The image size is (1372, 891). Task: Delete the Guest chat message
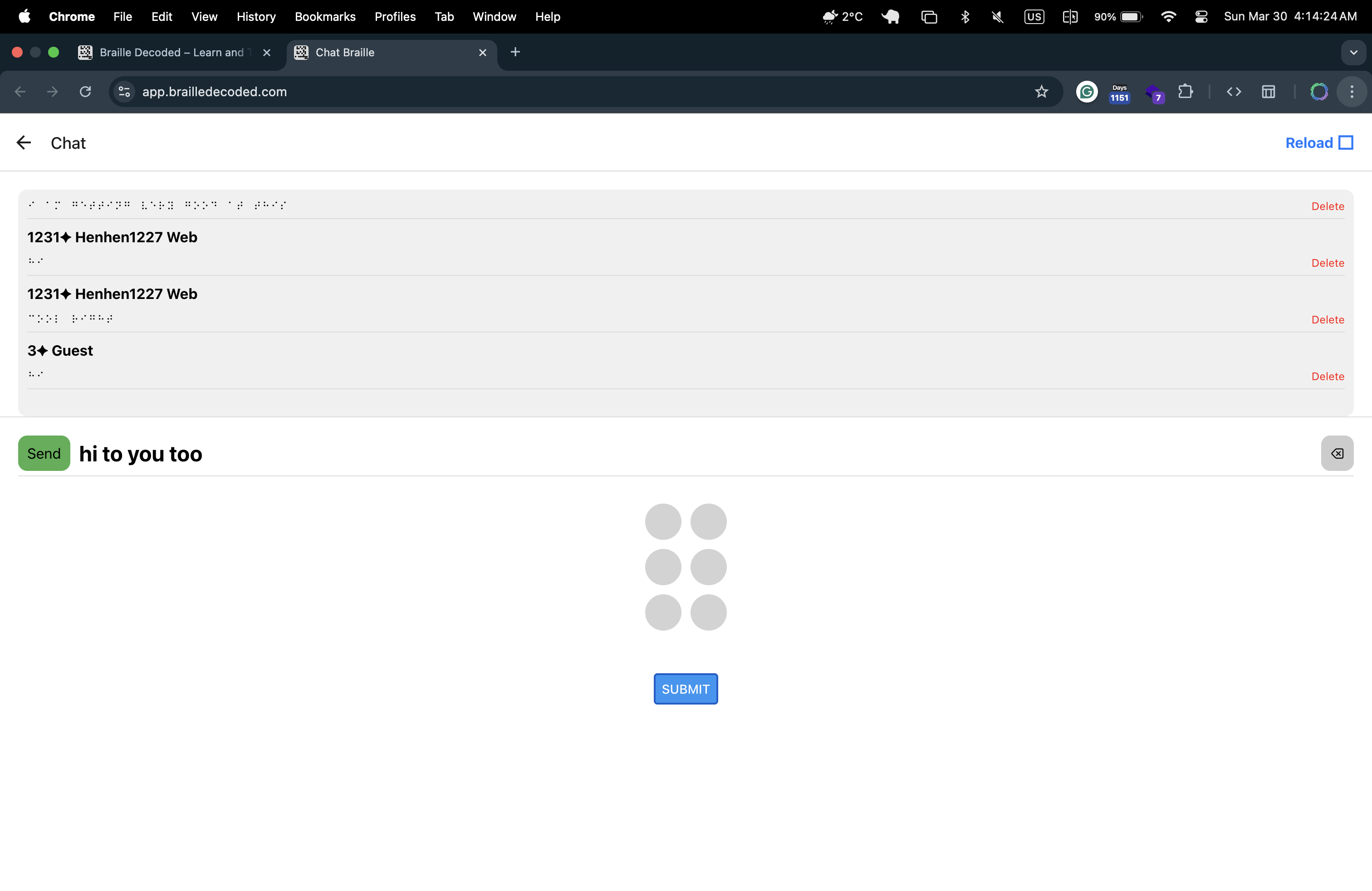(1327, 377)
